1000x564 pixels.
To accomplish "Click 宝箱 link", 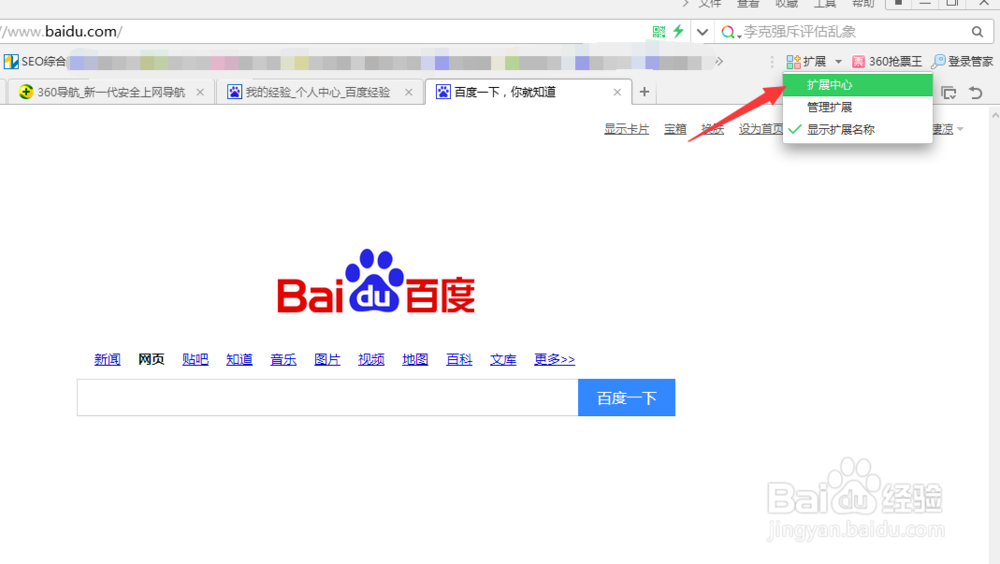I will pos(675,129).
